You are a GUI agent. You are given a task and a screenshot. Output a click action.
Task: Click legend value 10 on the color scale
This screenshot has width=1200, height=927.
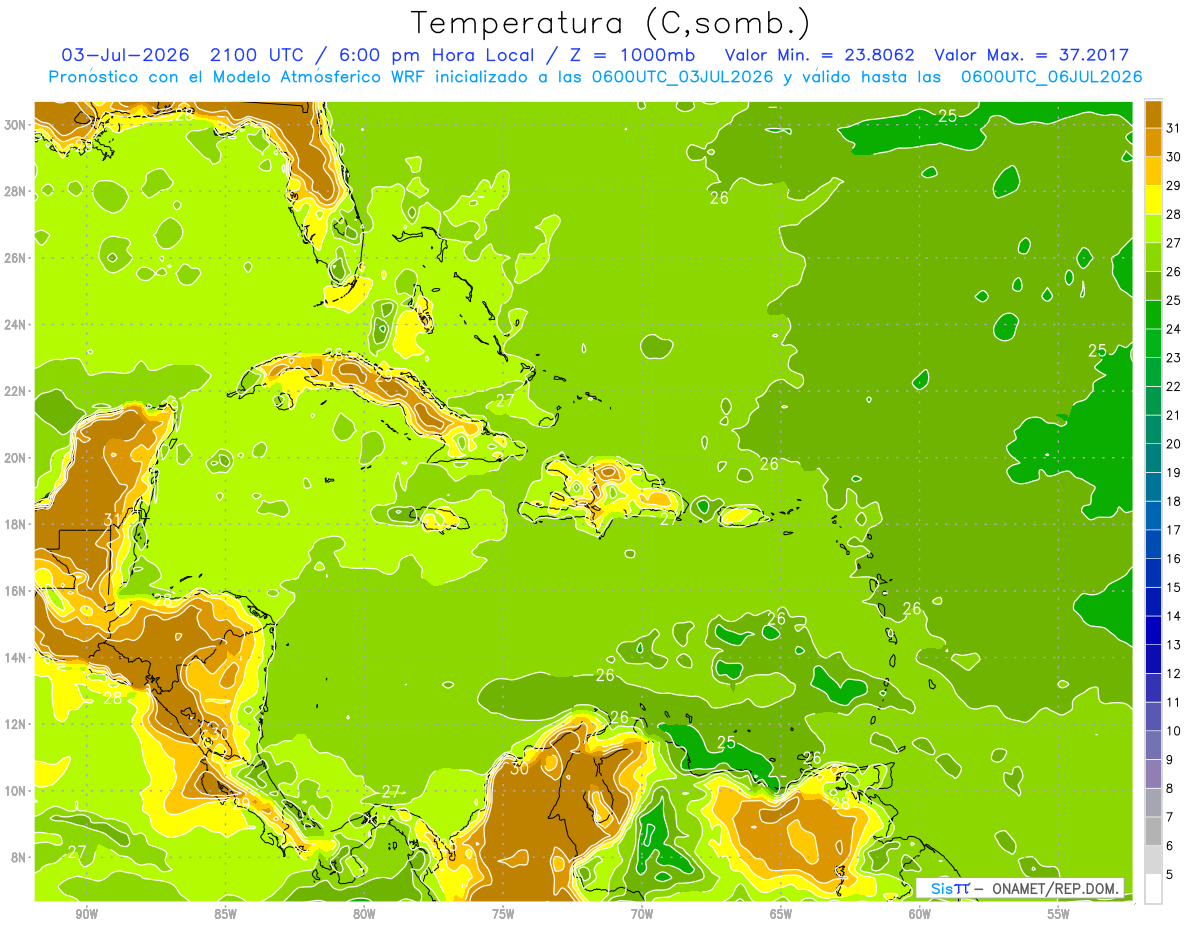click(1173, 731)
